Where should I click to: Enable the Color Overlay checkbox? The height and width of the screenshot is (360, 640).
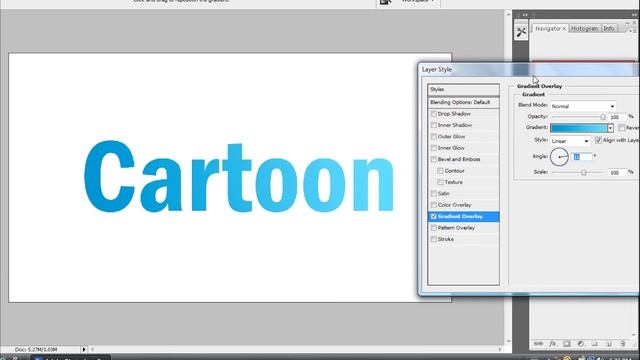point(433,205)
